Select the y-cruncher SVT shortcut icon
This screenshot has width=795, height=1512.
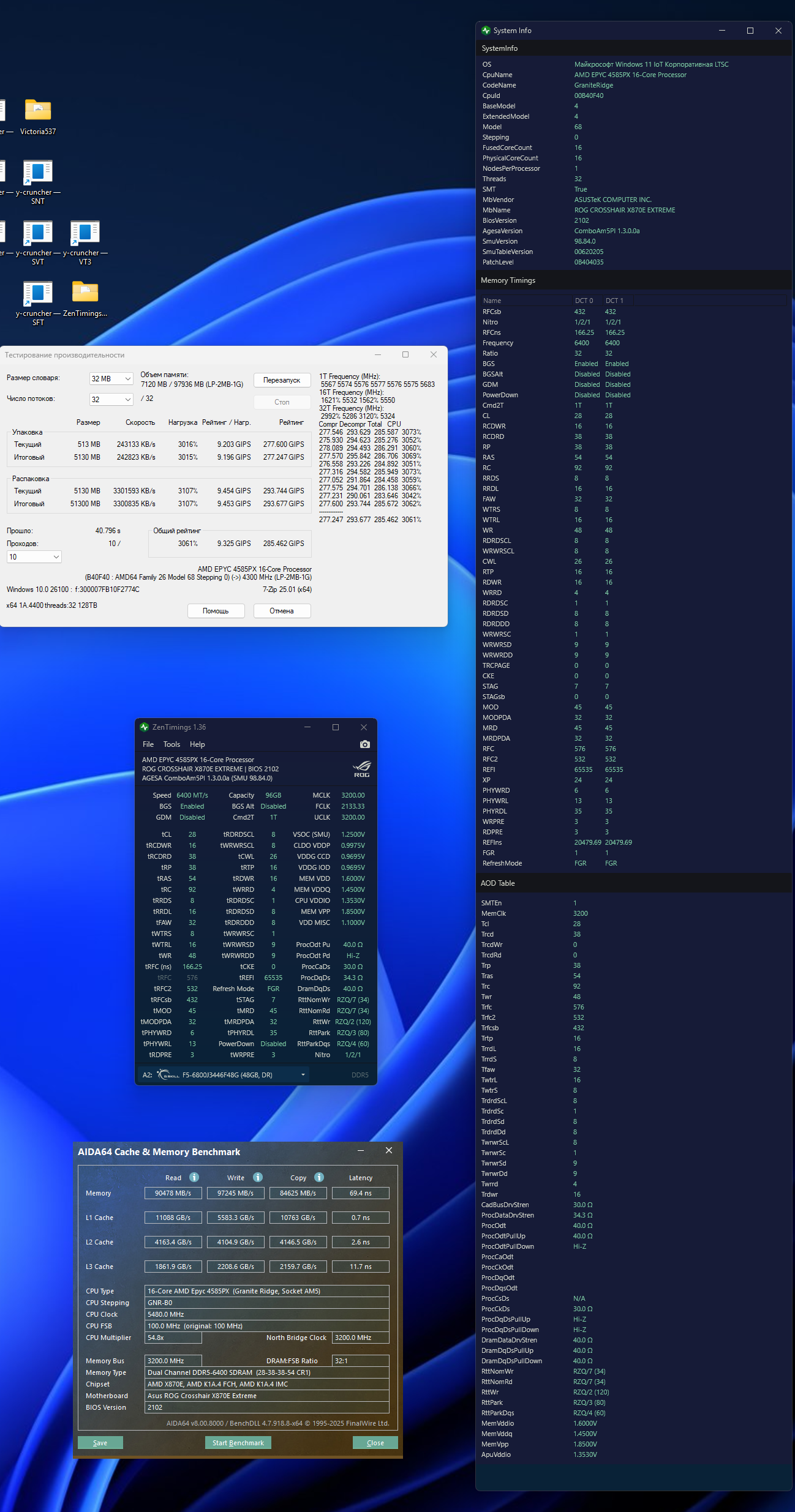point(38,233)
